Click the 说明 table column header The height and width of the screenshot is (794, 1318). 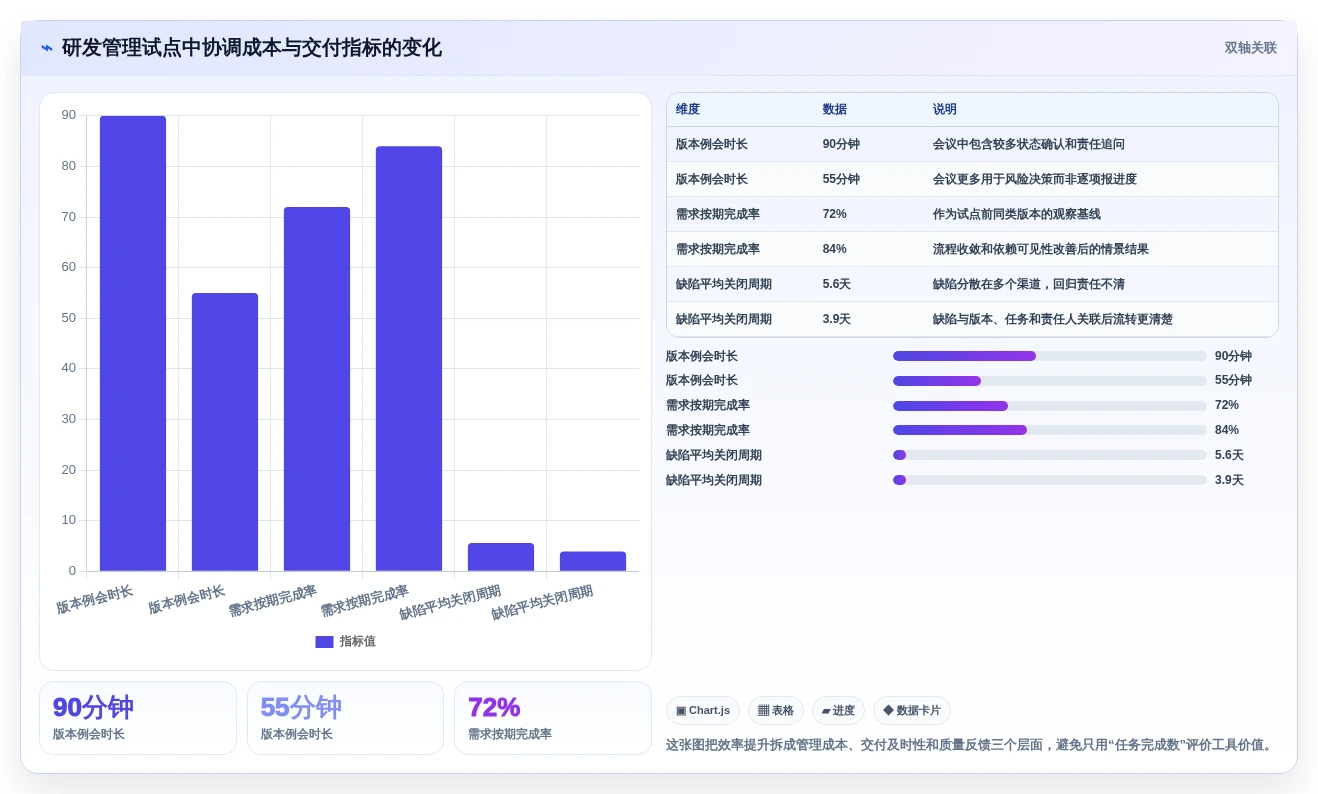pyautogui.click(x=945, y=109)
